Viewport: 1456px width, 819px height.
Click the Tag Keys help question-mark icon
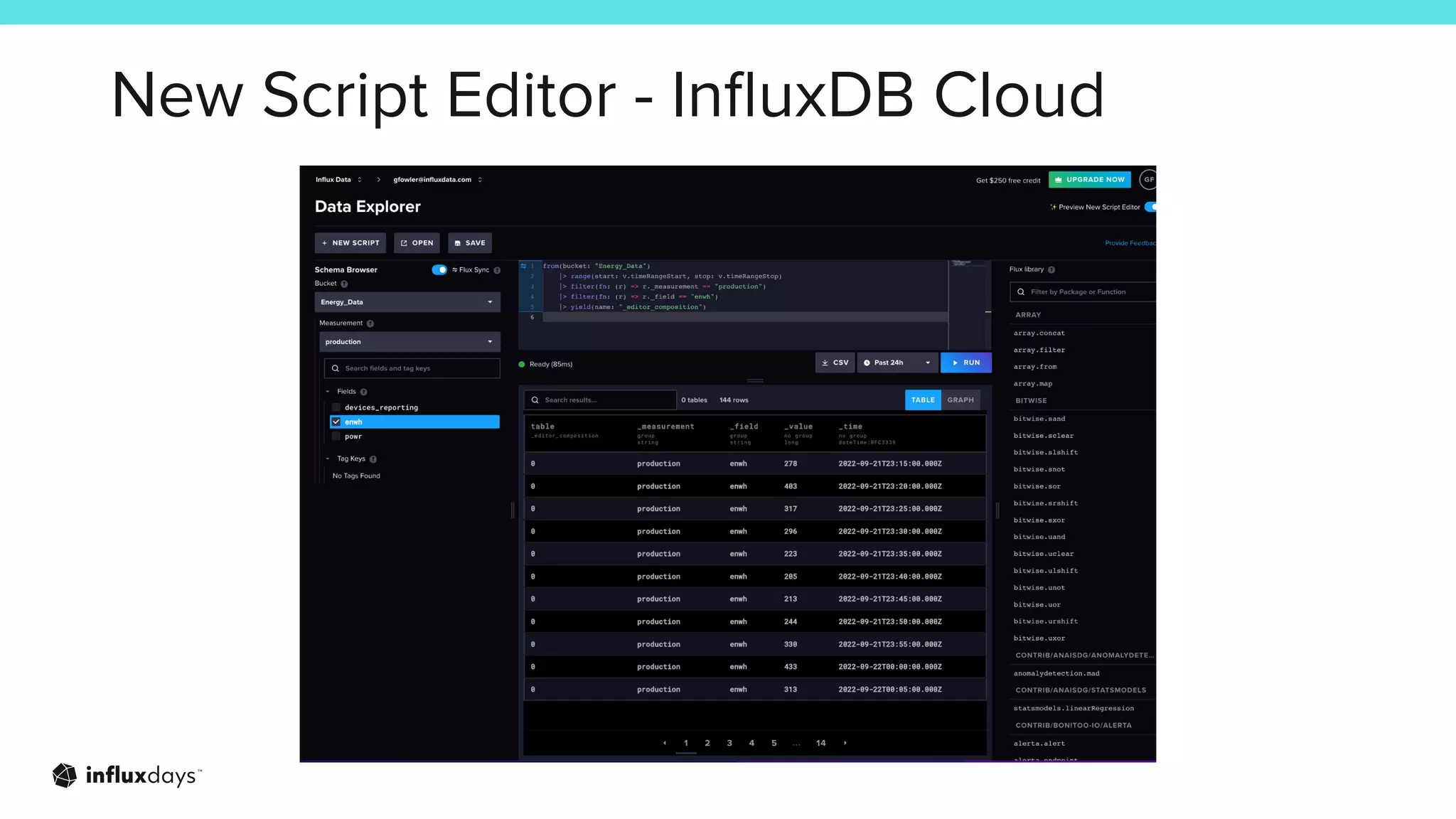click(x=373, y=459)
